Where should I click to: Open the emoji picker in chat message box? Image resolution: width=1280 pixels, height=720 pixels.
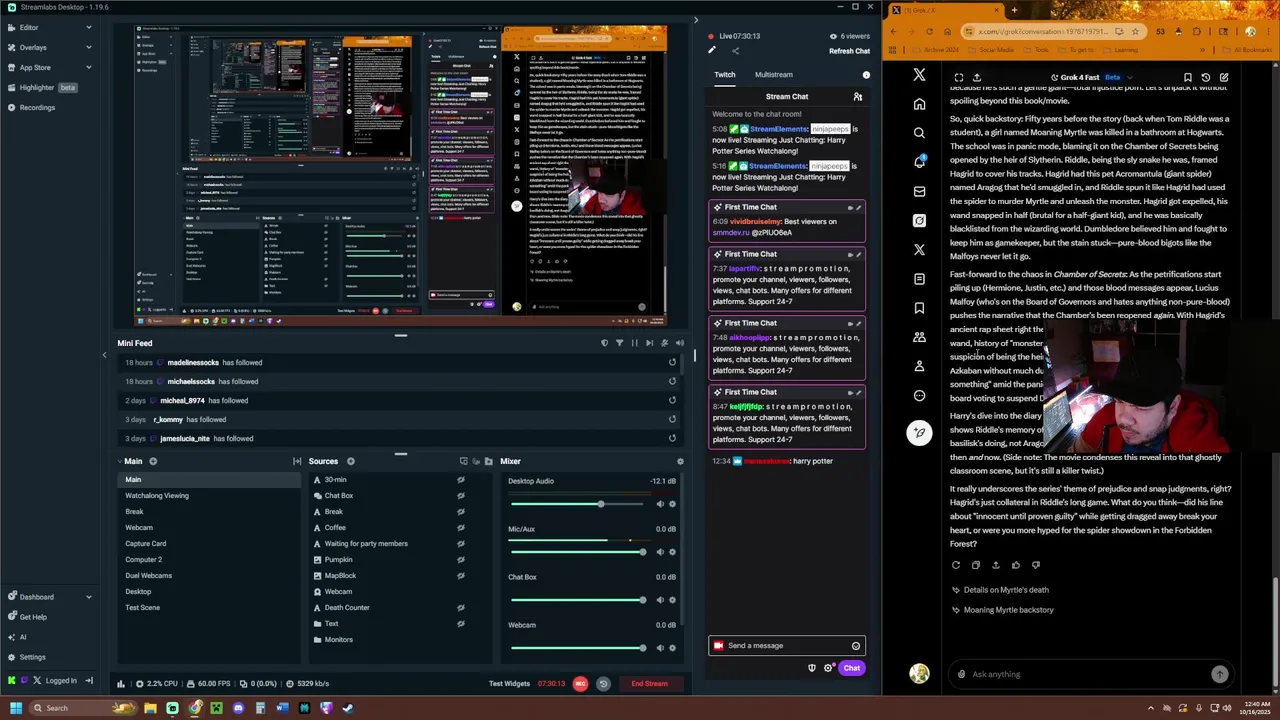[856, 646]
